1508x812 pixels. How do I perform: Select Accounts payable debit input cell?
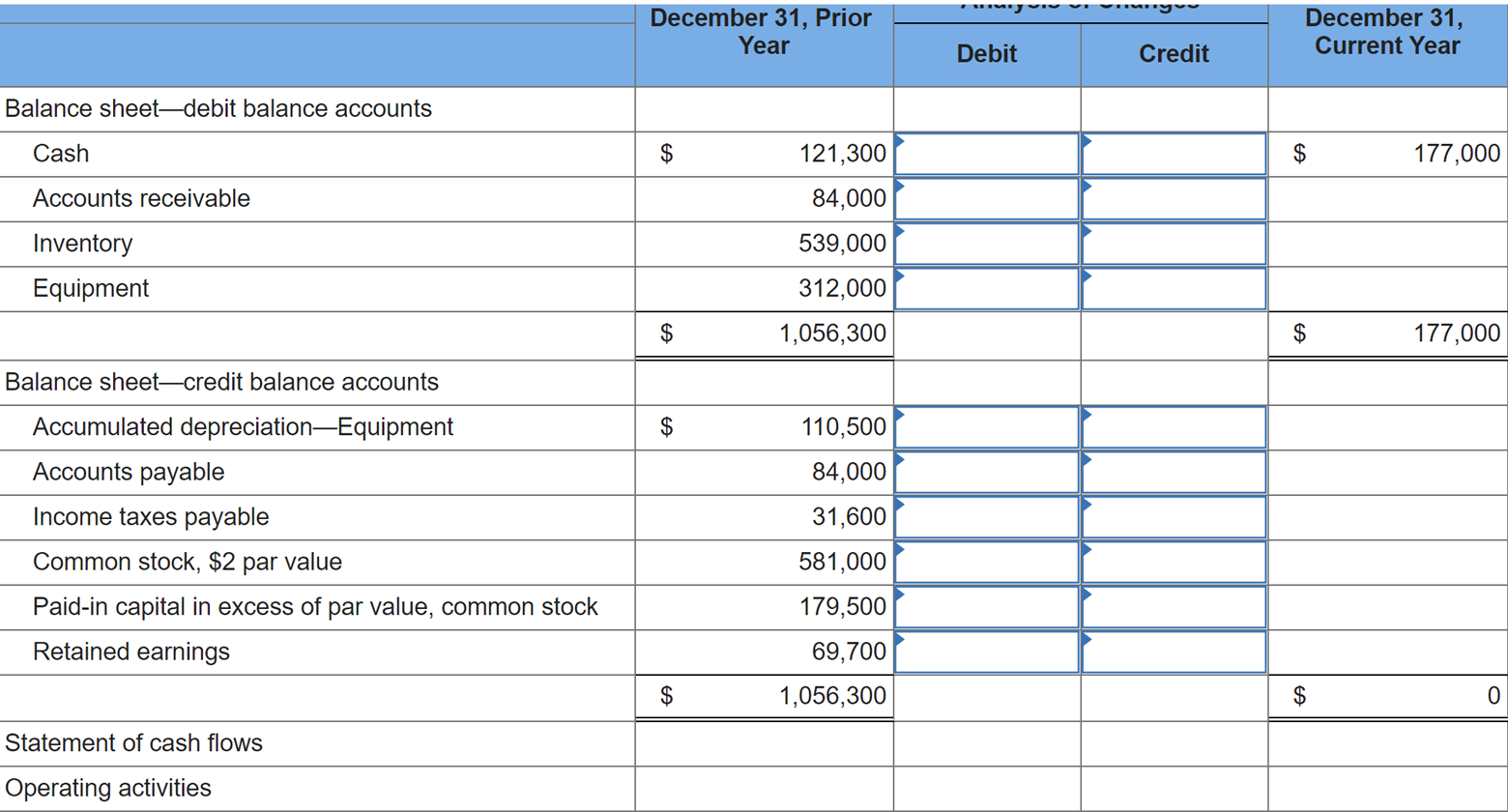pos(987,472)
